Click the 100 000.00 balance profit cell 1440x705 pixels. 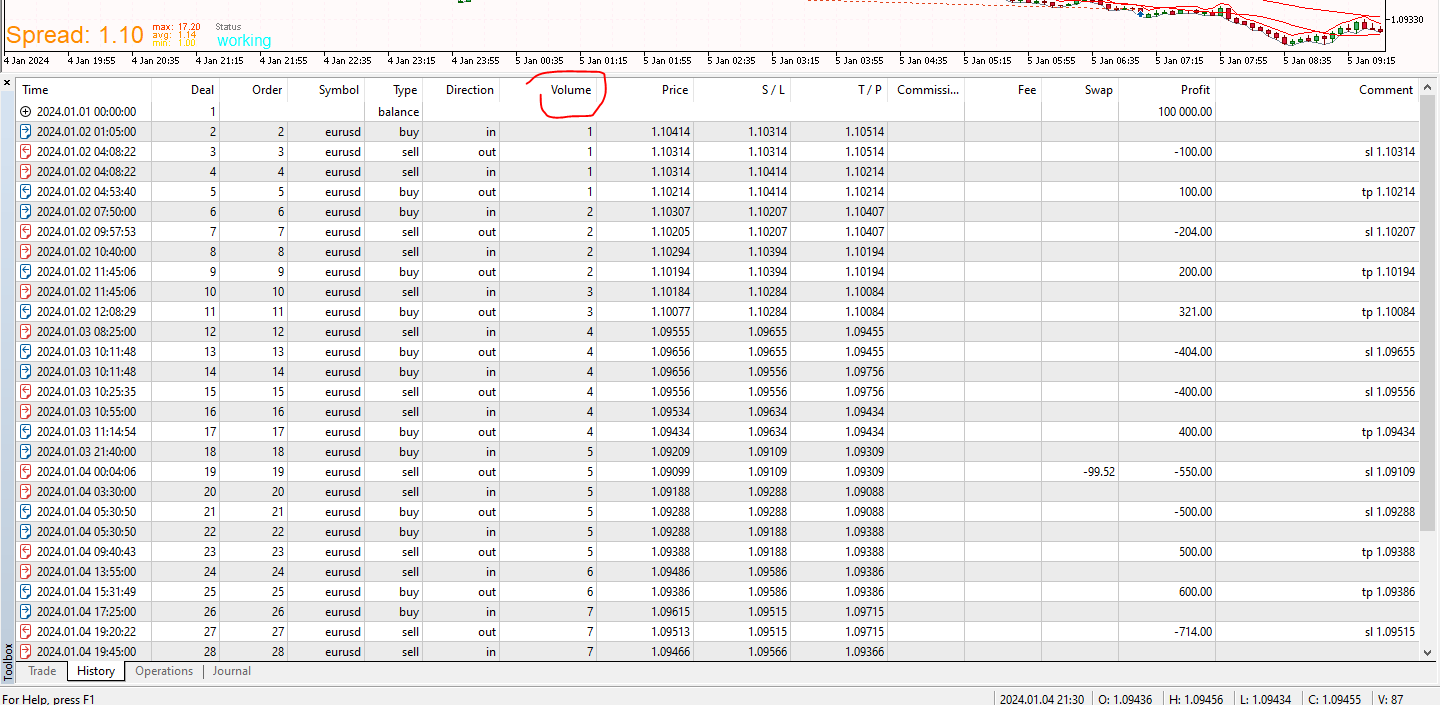pyautogui.click(x=1186, y=112)
